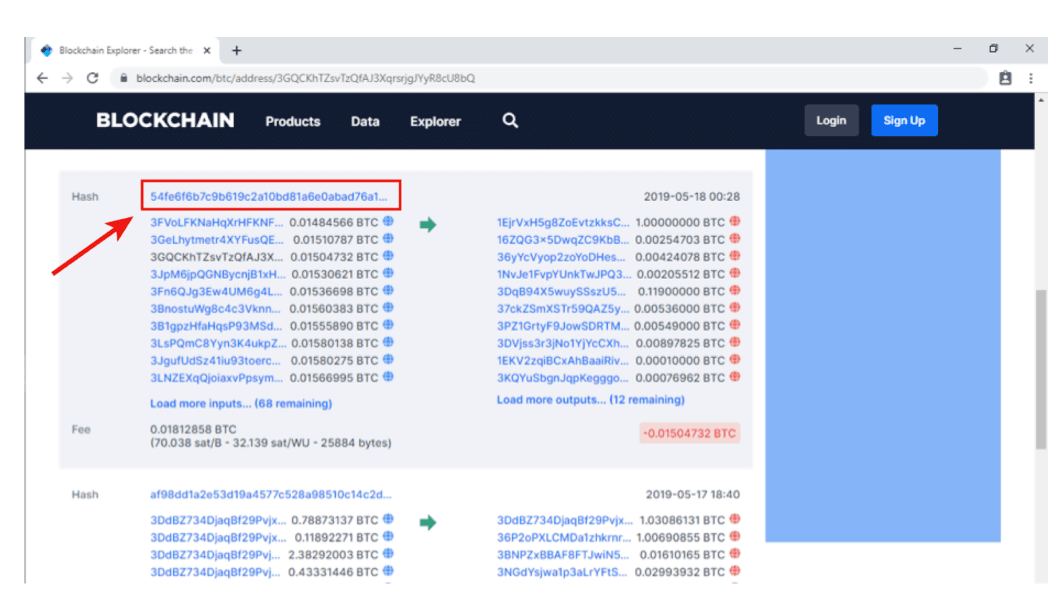Click the browser address bar URL

305,78
